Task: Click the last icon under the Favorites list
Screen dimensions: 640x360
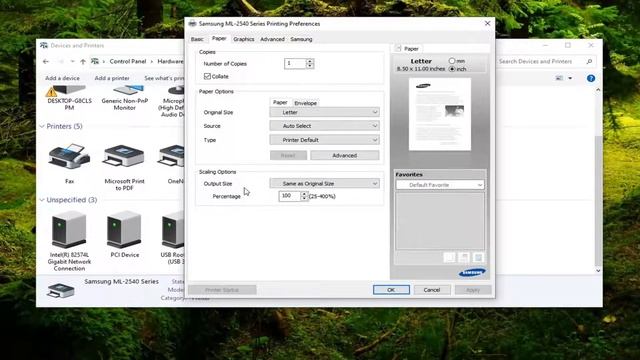Action: (478, 257)
